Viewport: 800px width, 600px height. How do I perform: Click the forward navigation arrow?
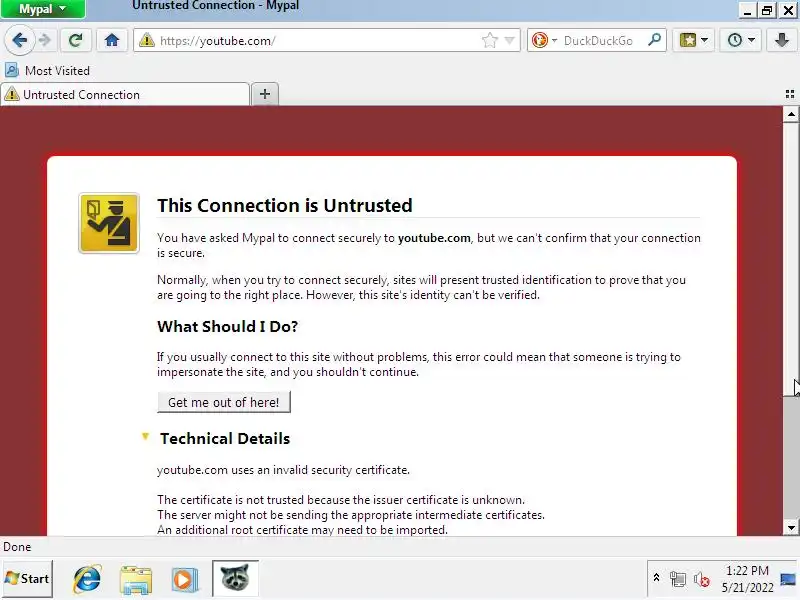[45, 40]
